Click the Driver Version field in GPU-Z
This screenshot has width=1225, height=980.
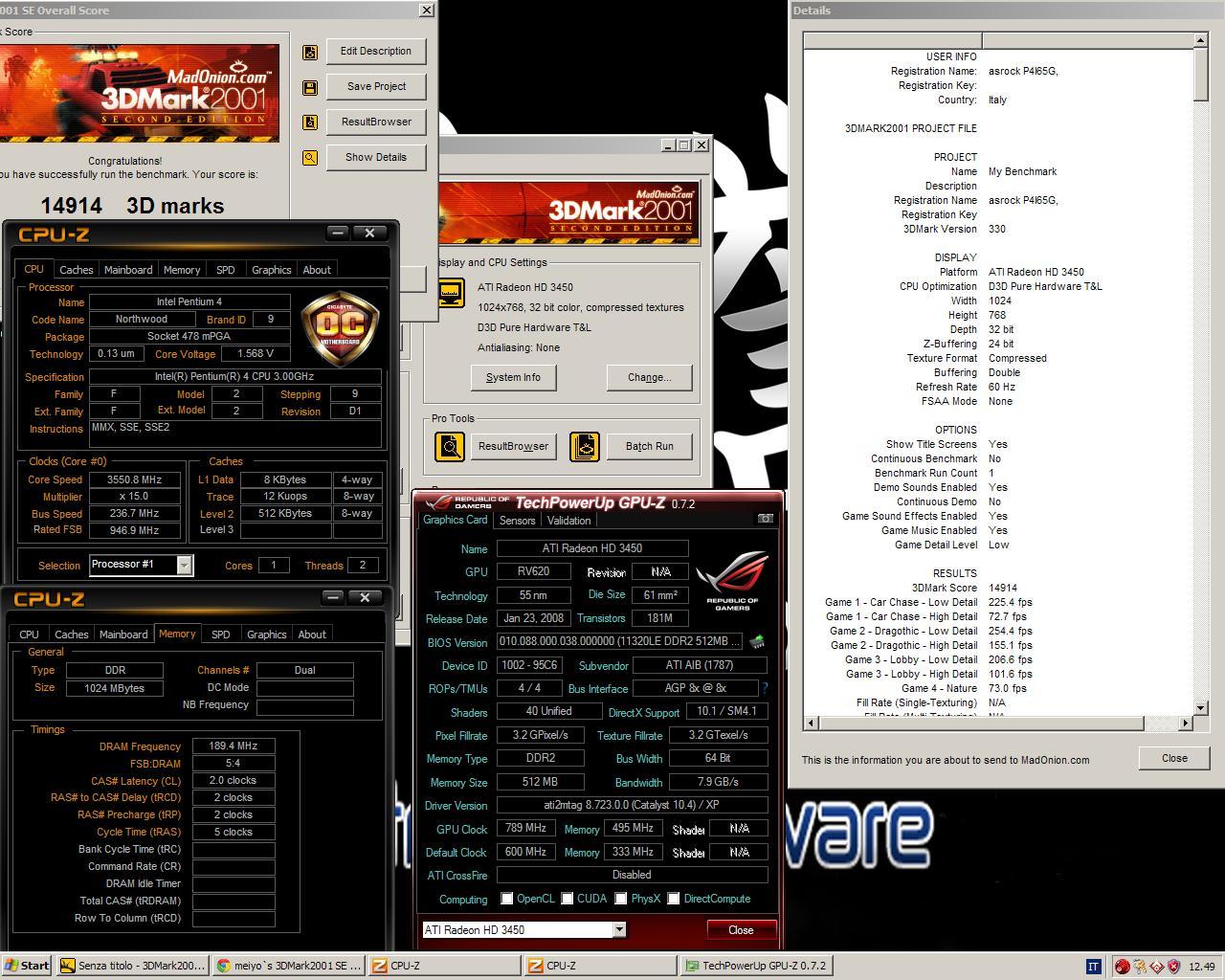click(x=632, y=806)
